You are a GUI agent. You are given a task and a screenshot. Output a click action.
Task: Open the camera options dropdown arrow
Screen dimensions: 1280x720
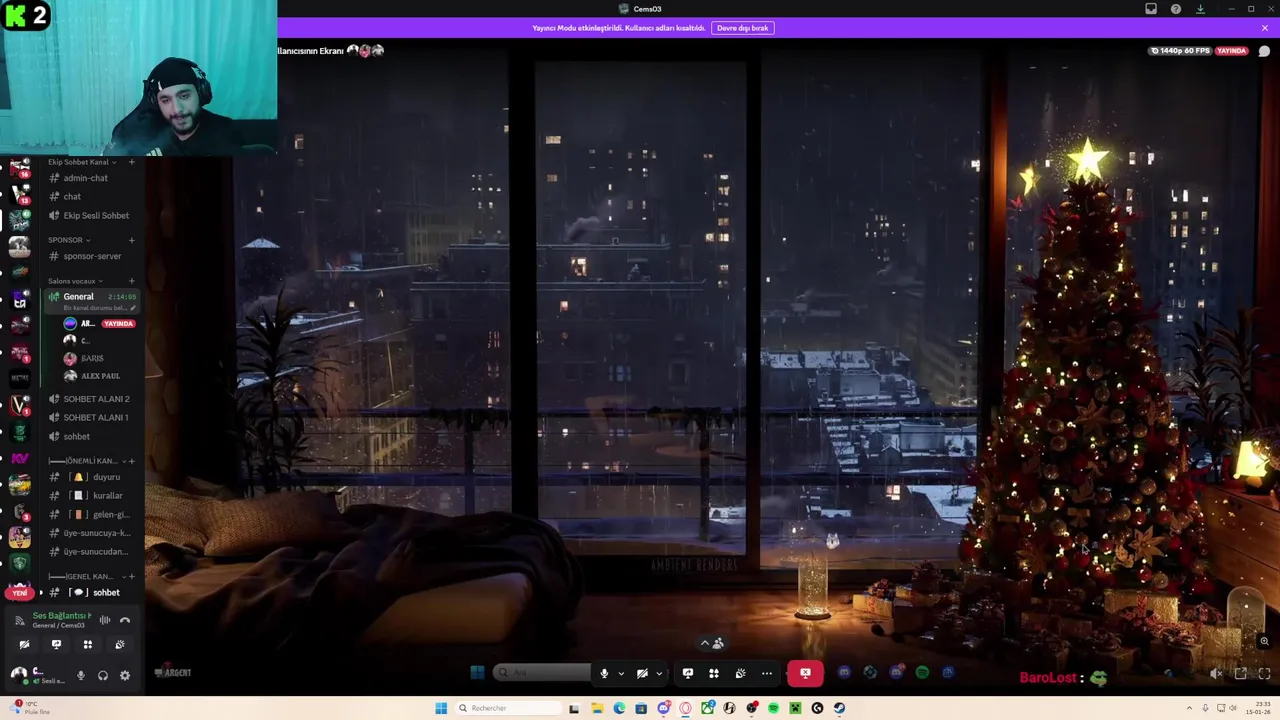click(x=659, y=674)
